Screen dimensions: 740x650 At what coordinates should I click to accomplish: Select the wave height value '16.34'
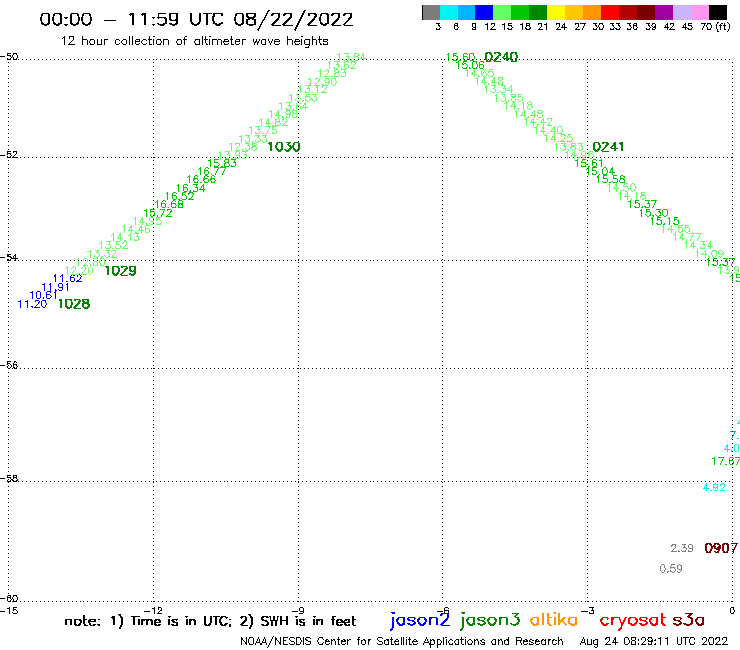[x=191, y=188]
